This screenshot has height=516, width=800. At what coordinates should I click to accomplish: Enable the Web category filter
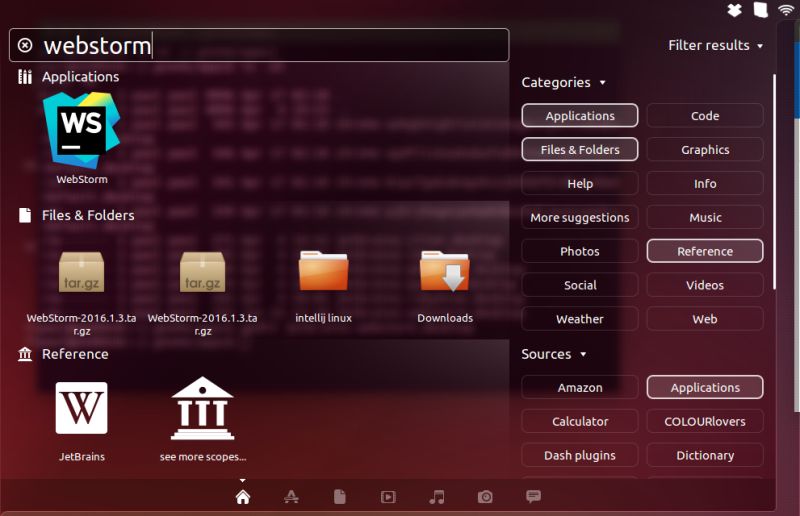[x=705, y=319]
